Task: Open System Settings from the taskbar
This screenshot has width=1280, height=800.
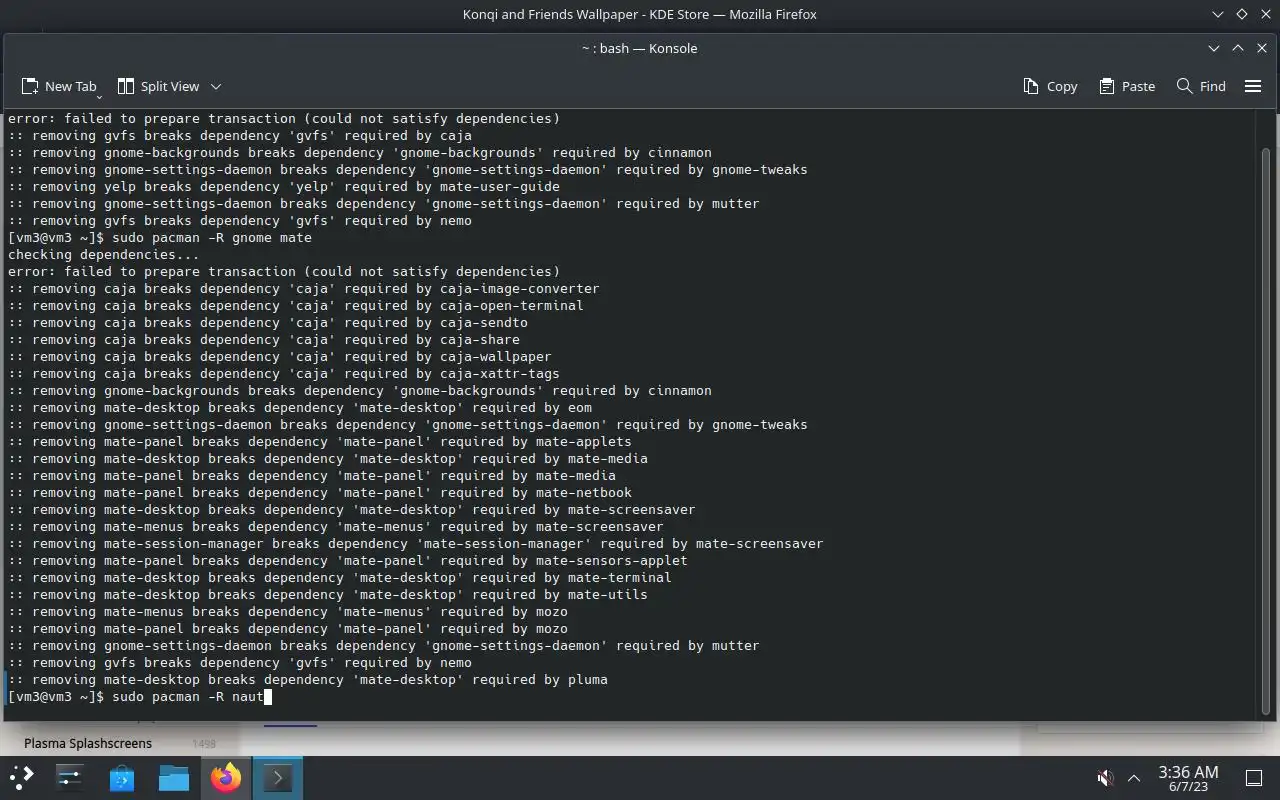Action: (x=70, y=777)
